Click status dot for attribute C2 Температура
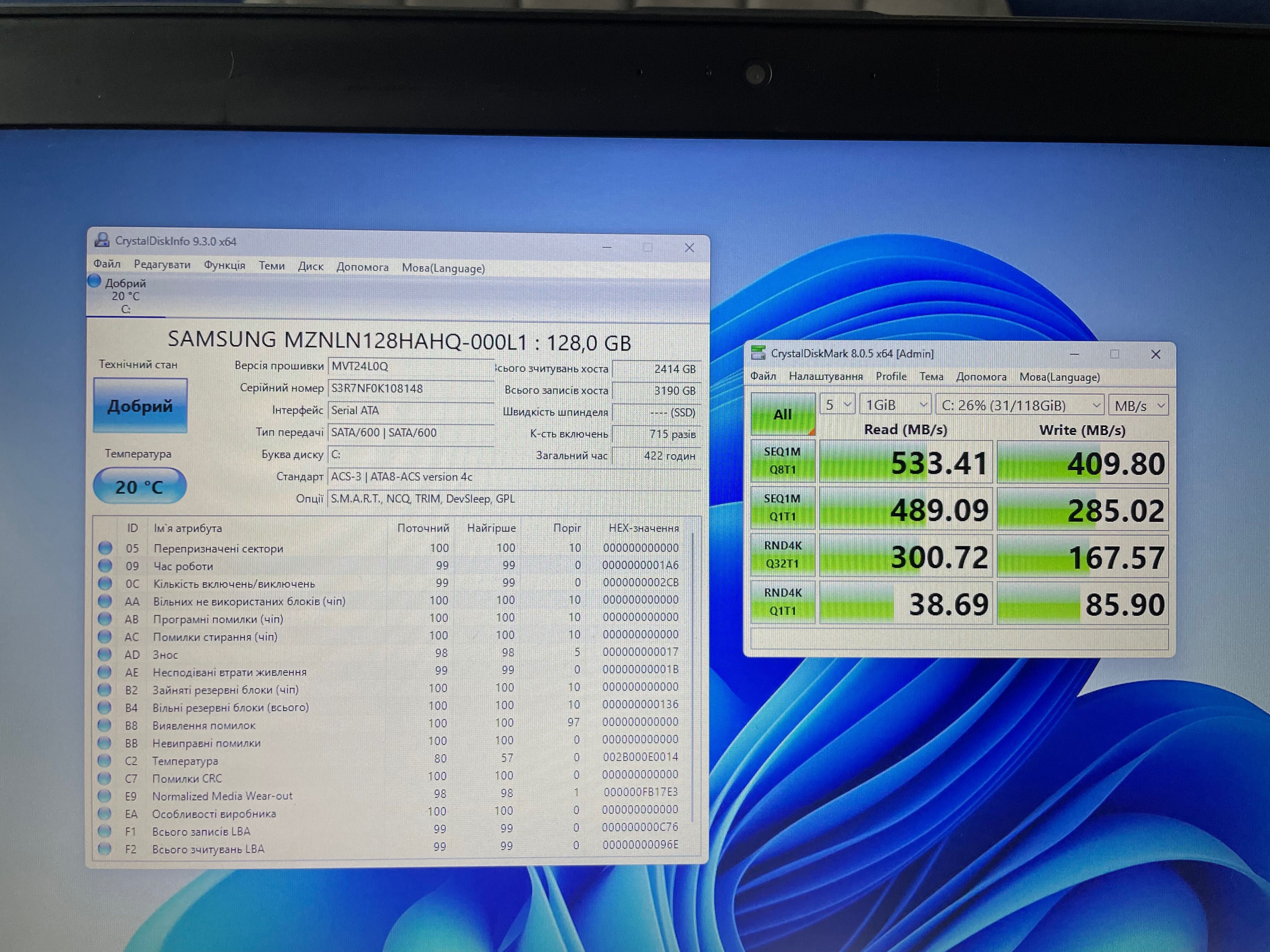The image size is (1270, 952). coord(105,760)
